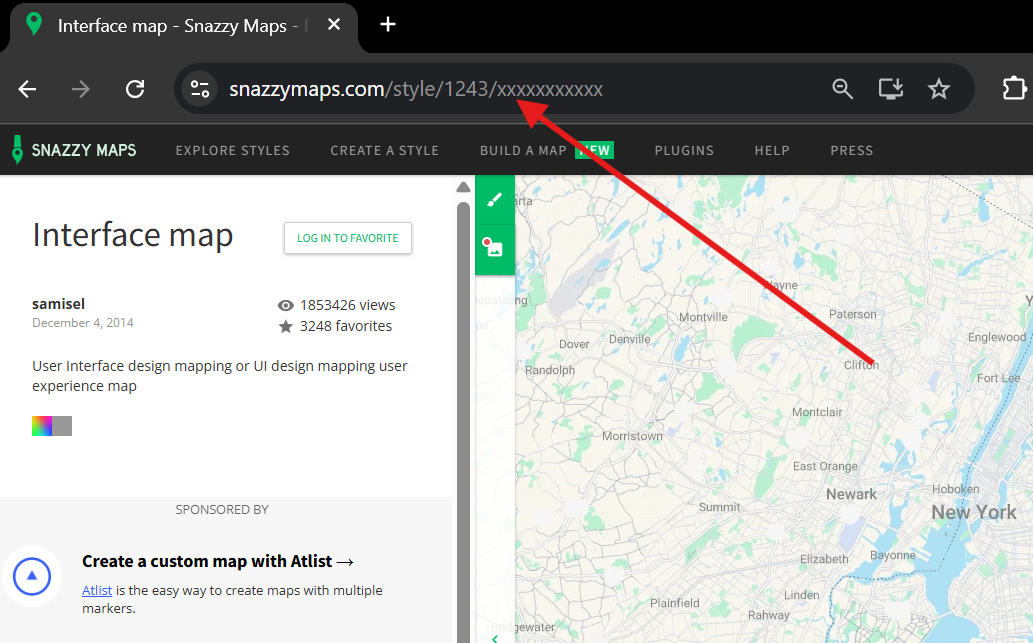Click Plainfield label on the map

point(675,603)
